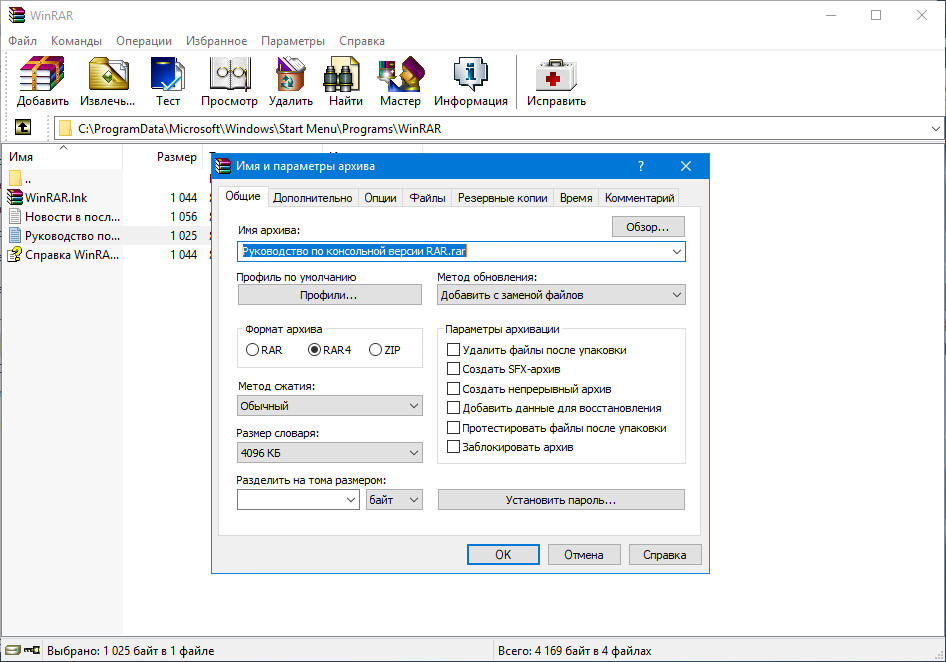Viewport: 946px width, 662px height.
Task: Click the Удалить toolbar icon
Action: click(x=290, y=76)
